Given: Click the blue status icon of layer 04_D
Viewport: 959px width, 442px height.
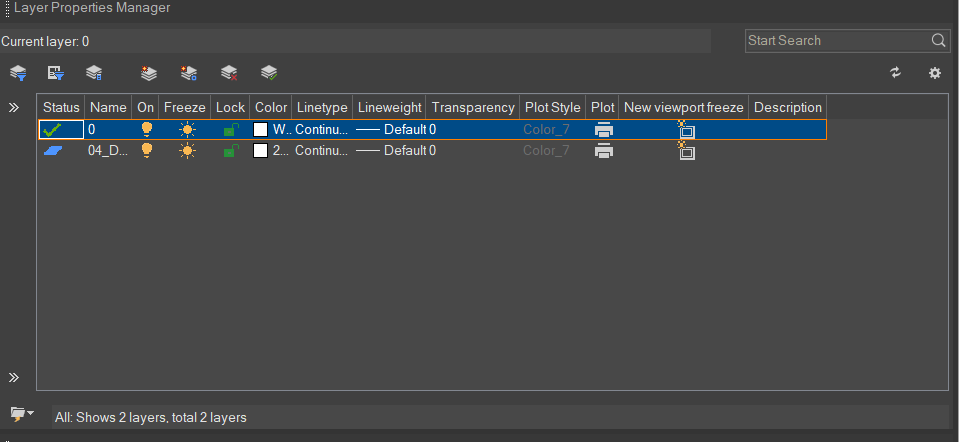Looking at the screenshot, I should (53, 150).
